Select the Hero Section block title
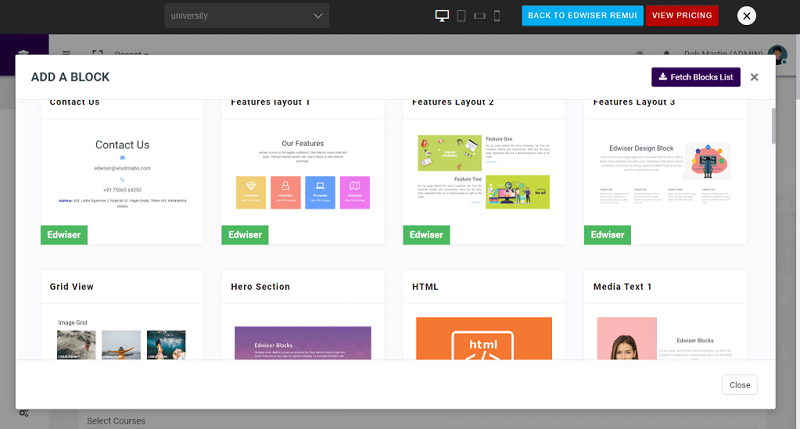This screenshot has width=800, height=429. (260, 287)
